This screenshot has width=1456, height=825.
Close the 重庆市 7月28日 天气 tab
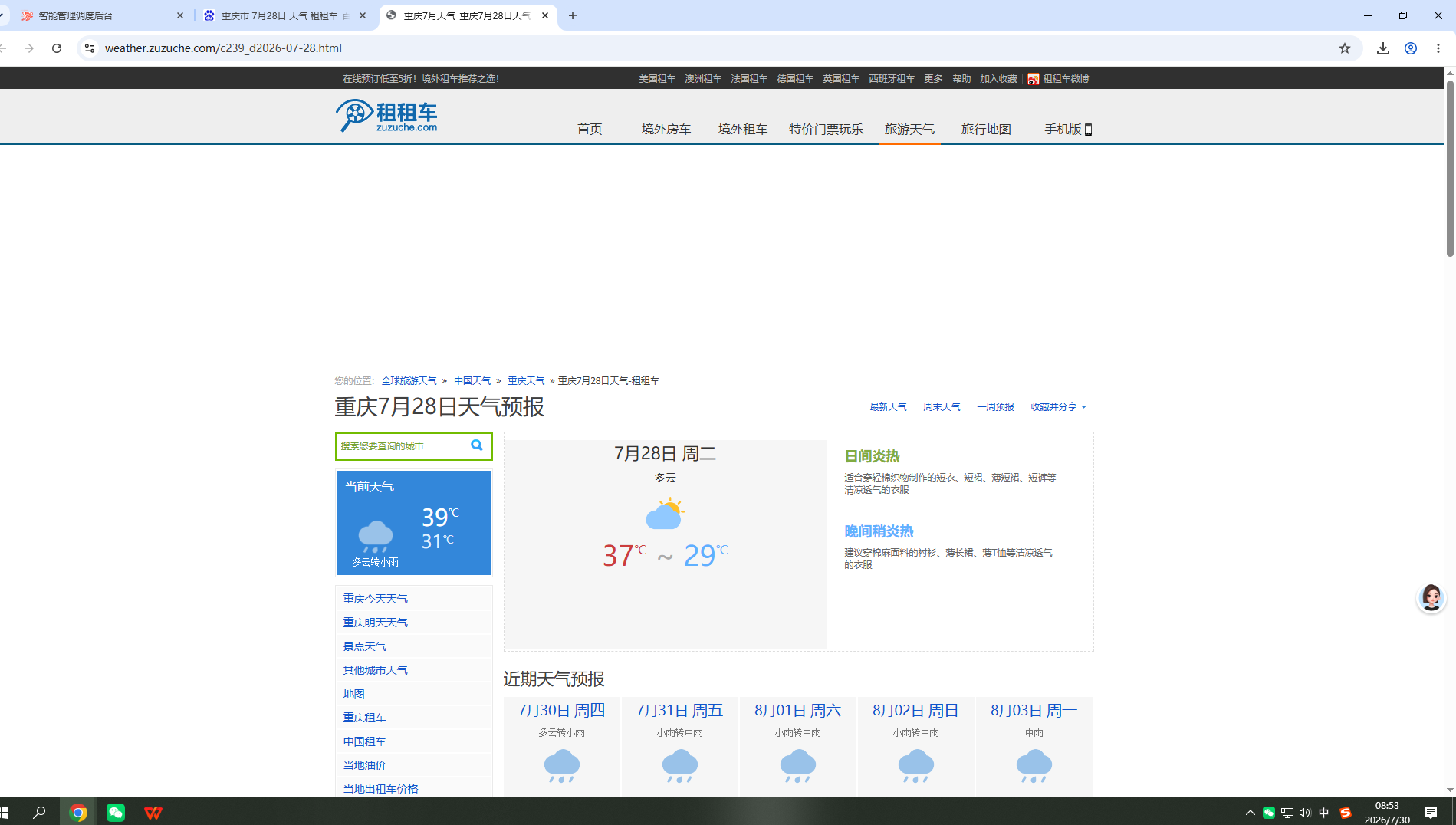pos(363,15)
